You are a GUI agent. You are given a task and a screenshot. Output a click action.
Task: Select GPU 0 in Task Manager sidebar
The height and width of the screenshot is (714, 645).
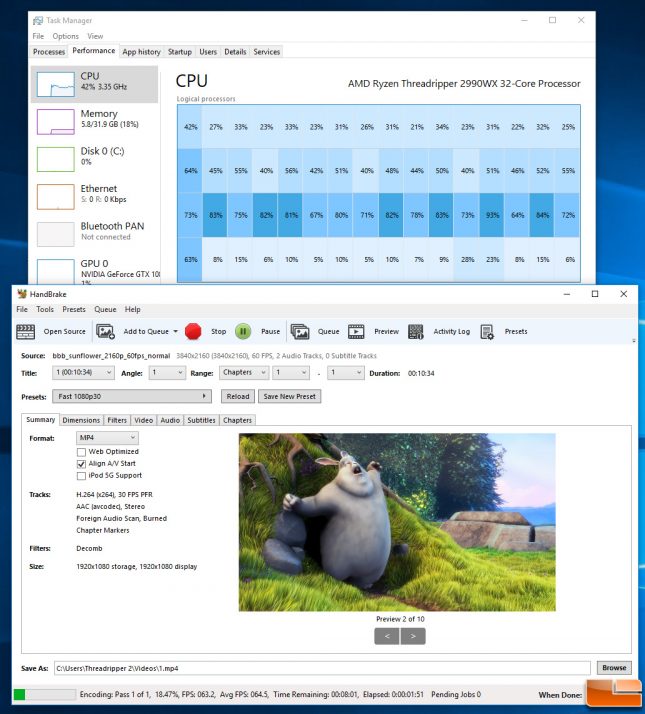(x=95, y=270)
